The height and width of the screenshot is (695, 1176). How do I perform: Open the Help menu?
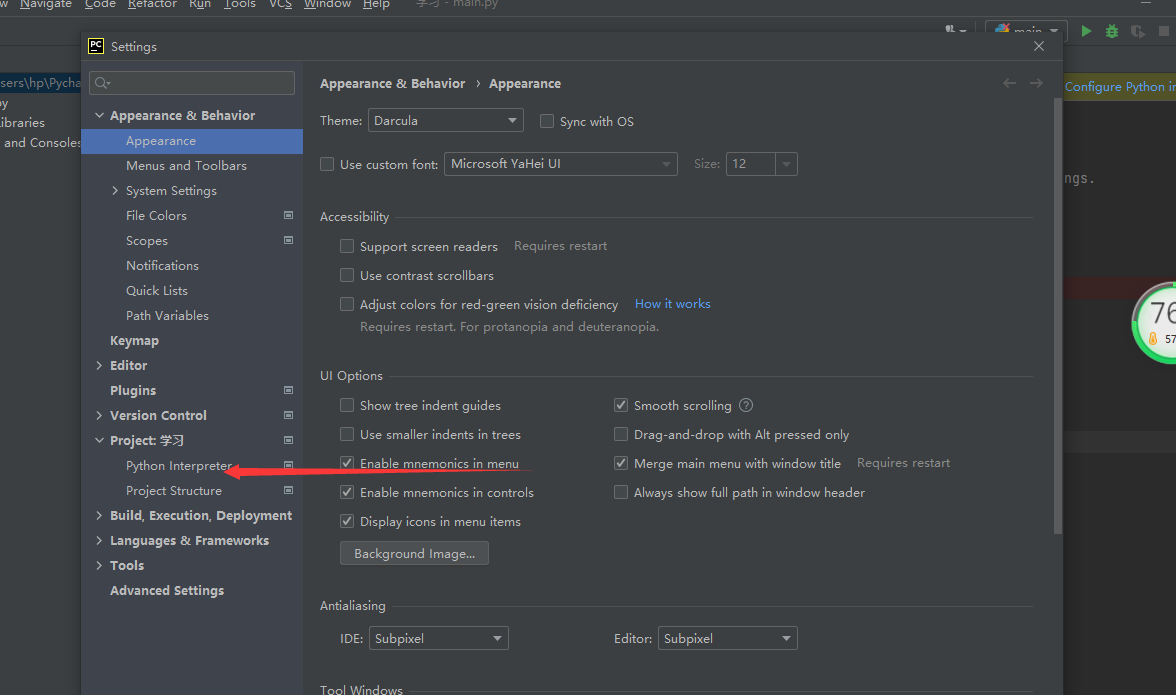[376, 4]
